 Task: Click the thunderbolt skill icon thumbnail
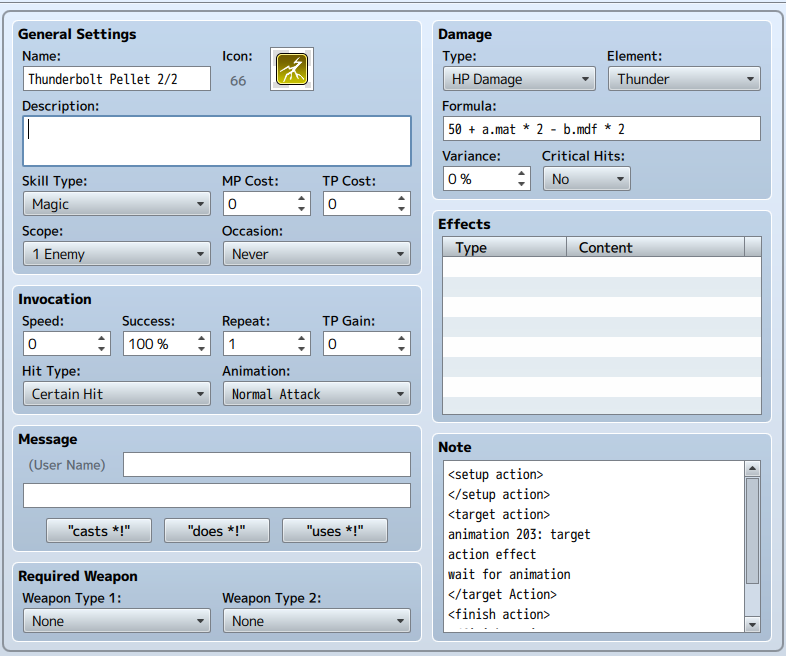(x=292, y=69)
